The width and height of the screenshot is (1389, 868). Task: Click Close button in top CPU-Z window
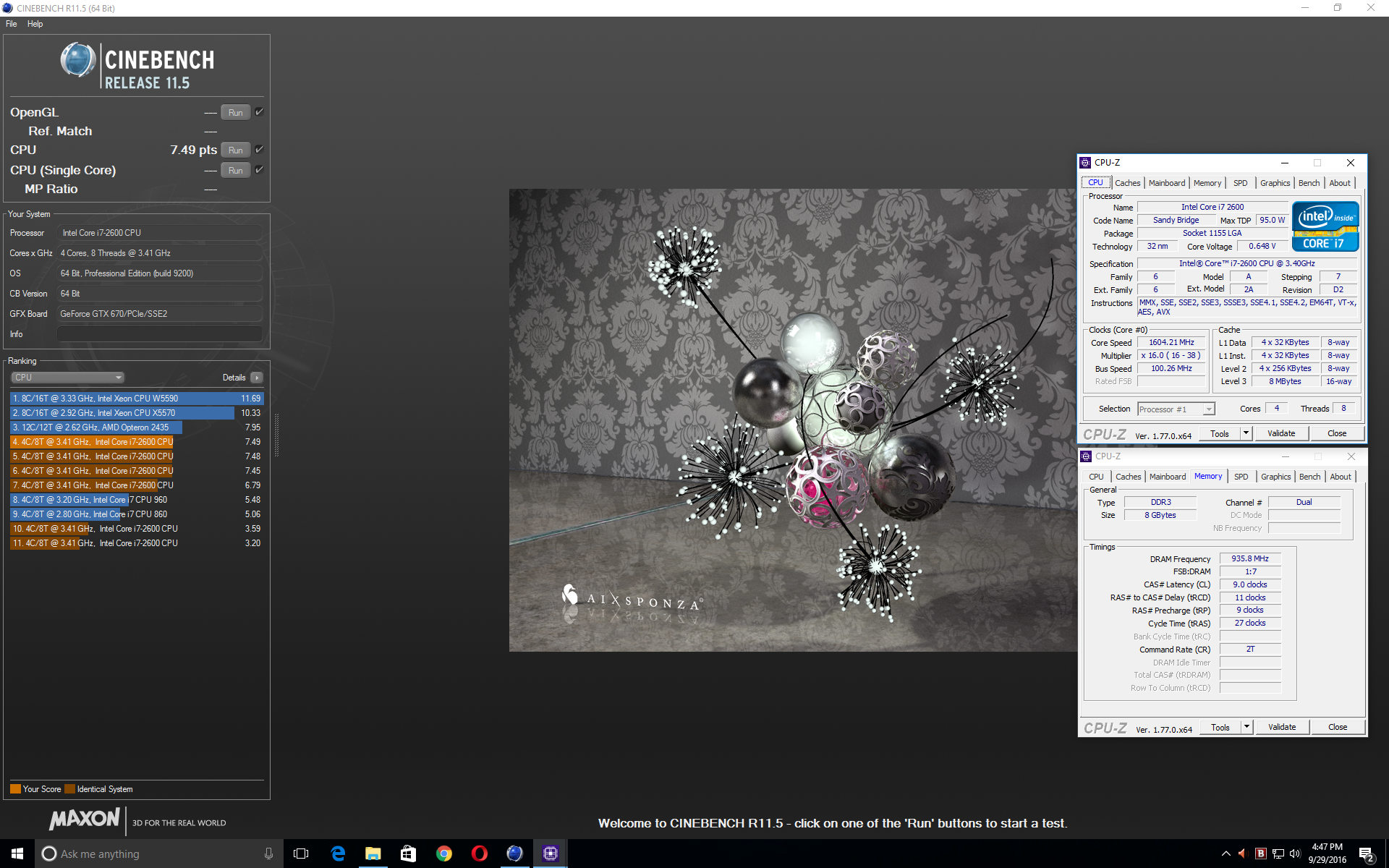tap(1337, 433)
